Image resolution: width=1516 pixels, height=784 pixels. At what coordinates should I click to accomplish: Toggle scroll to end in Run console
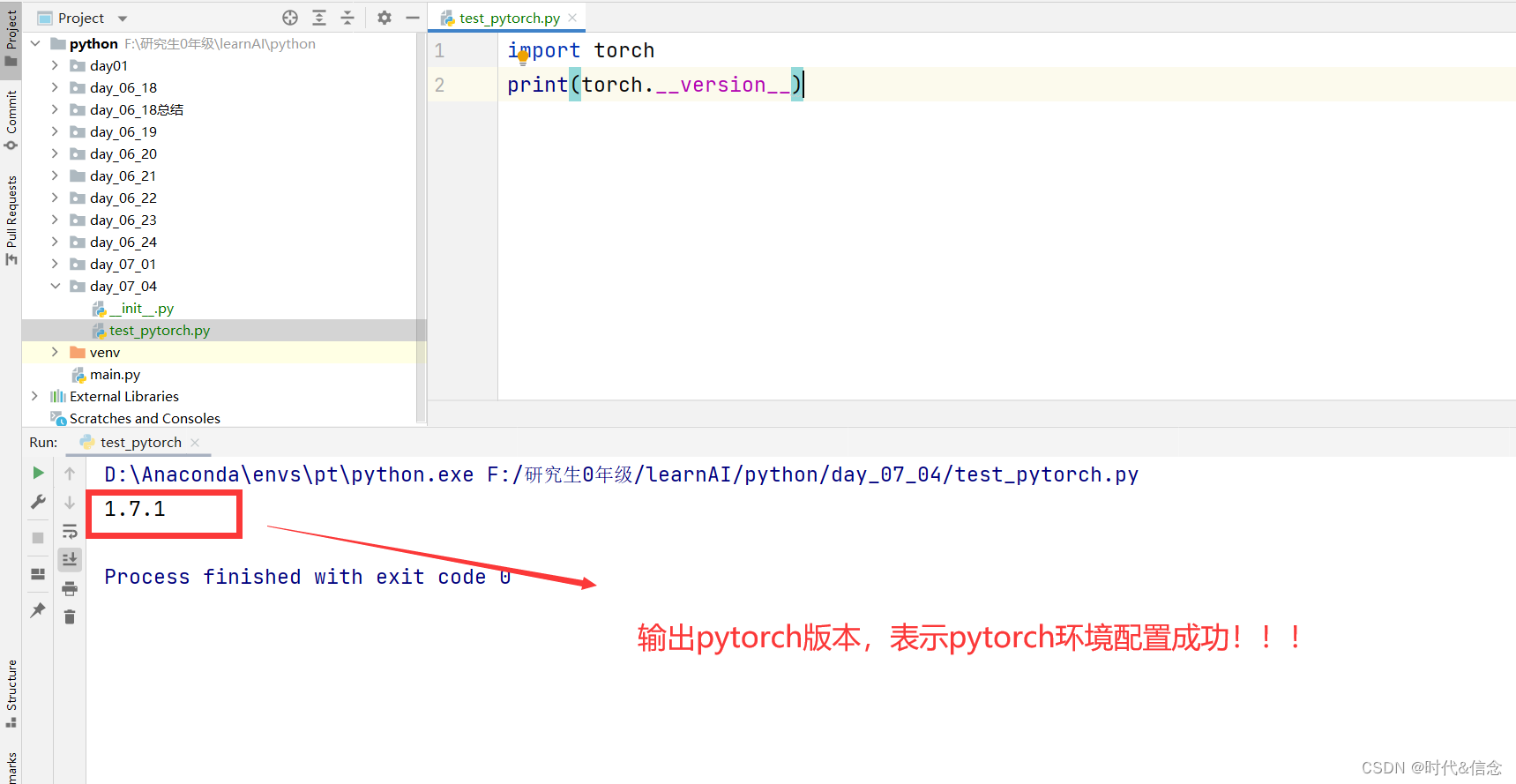[70, 559]
